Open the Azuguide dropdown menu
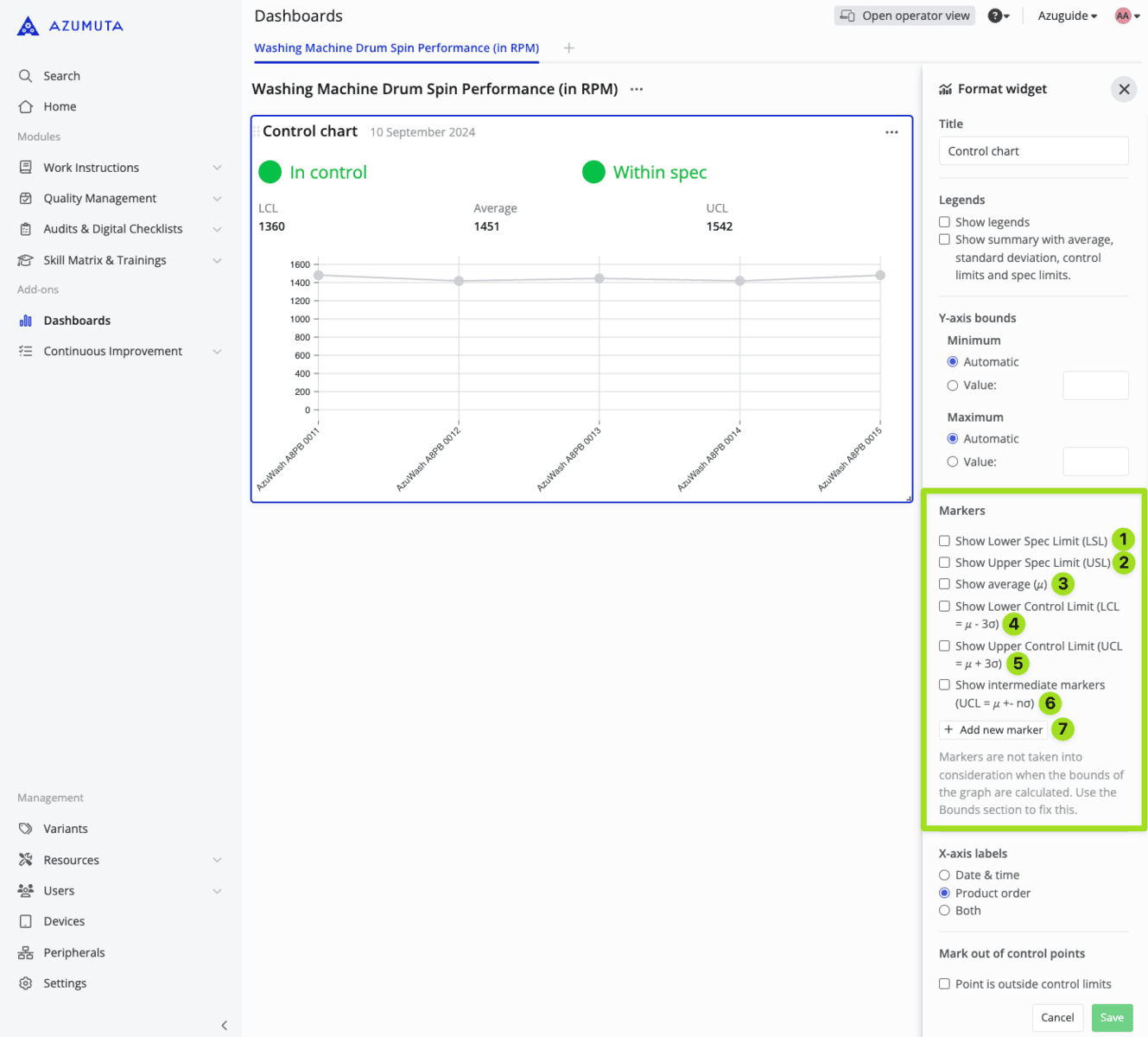 pos(1067,16)
